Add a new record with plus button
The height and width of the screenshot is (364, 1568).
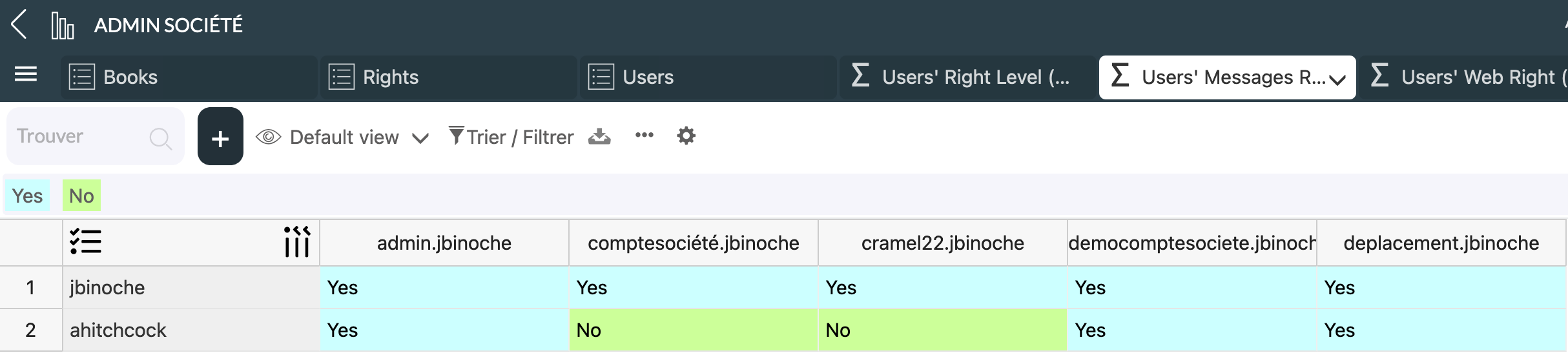[x=220, y=136]
